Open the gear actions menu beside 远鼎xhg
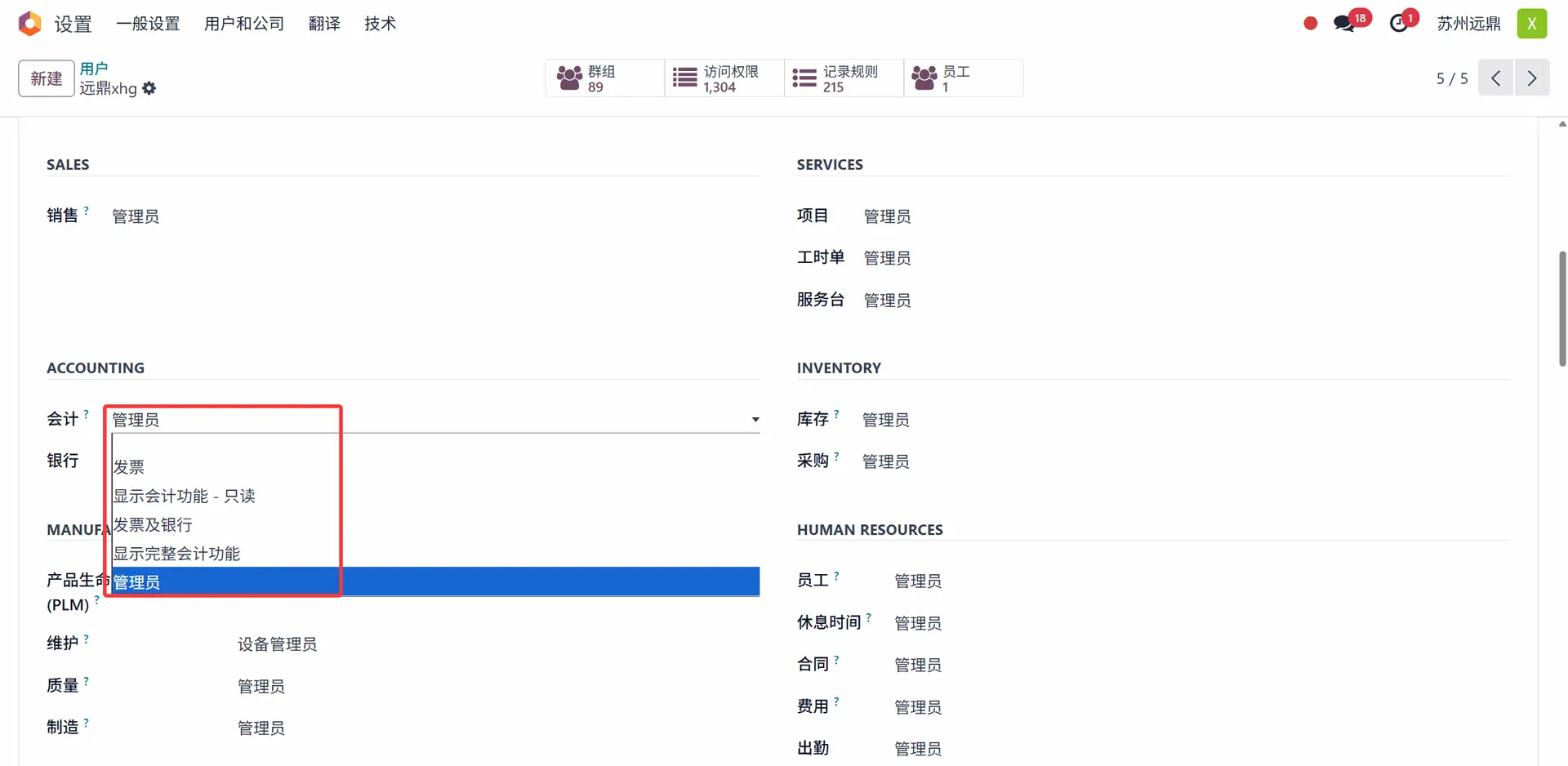This screenshot has width=1568, height=766. pos(149,88)
